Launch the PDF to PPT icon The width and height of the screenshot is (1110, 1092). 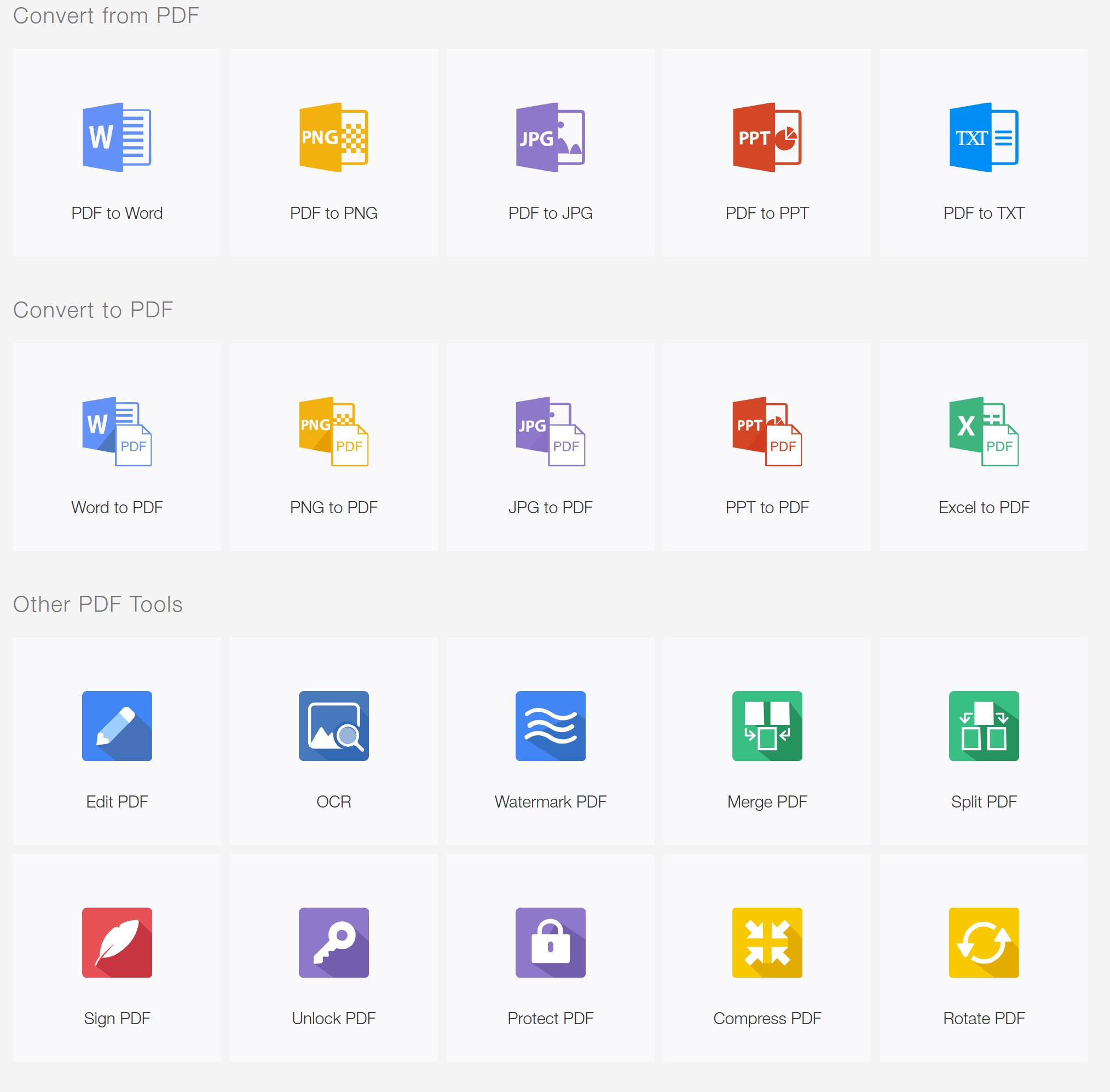click(767, 137)
